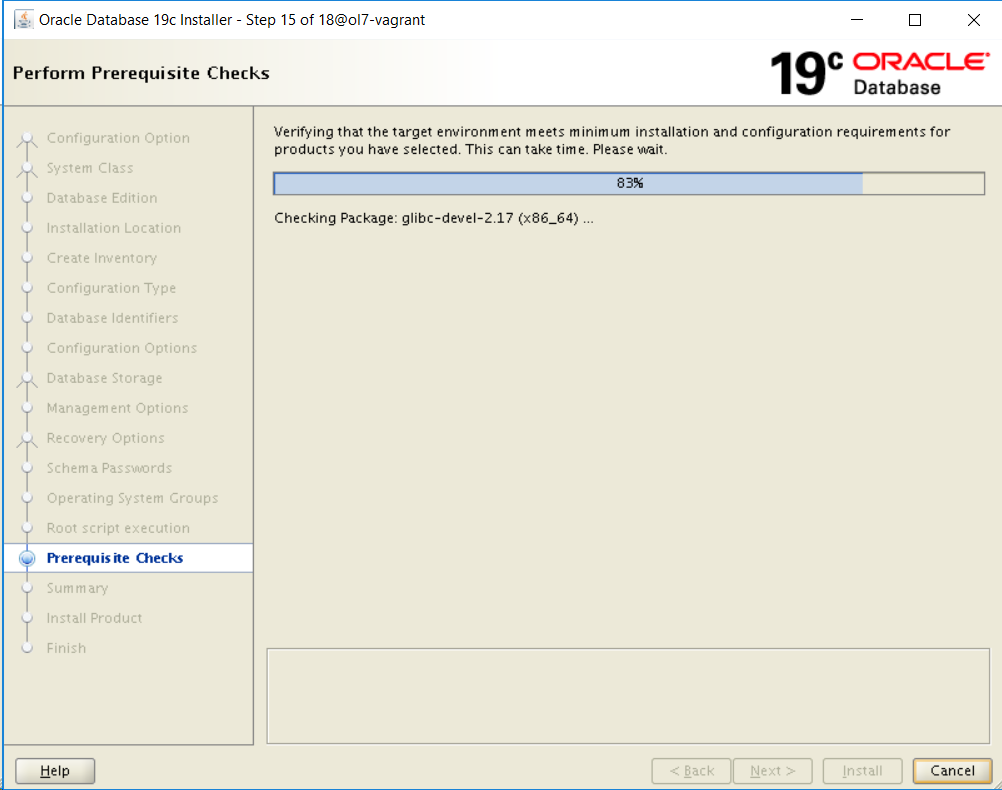Select the Root script execution step
Viewport: 1002px width, 790px height.
click(118, 529)
